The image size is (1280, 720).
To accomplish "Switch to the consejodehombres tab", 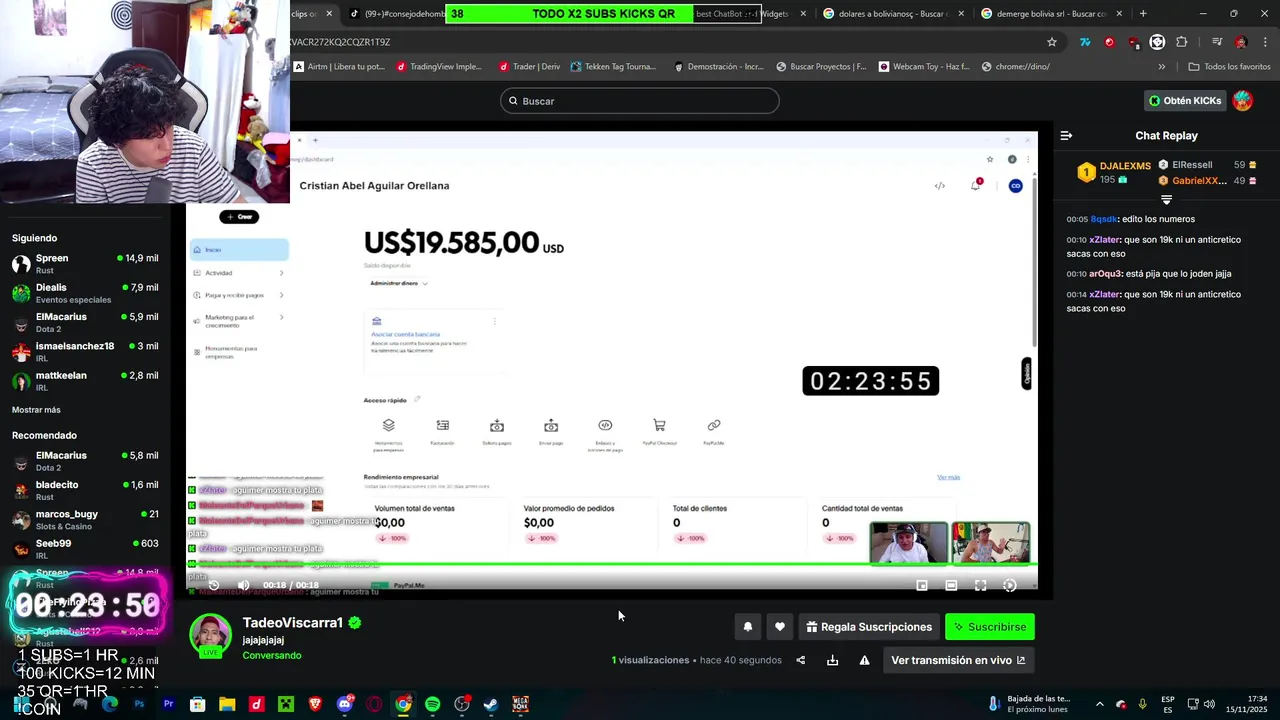I will pos(394,14).
